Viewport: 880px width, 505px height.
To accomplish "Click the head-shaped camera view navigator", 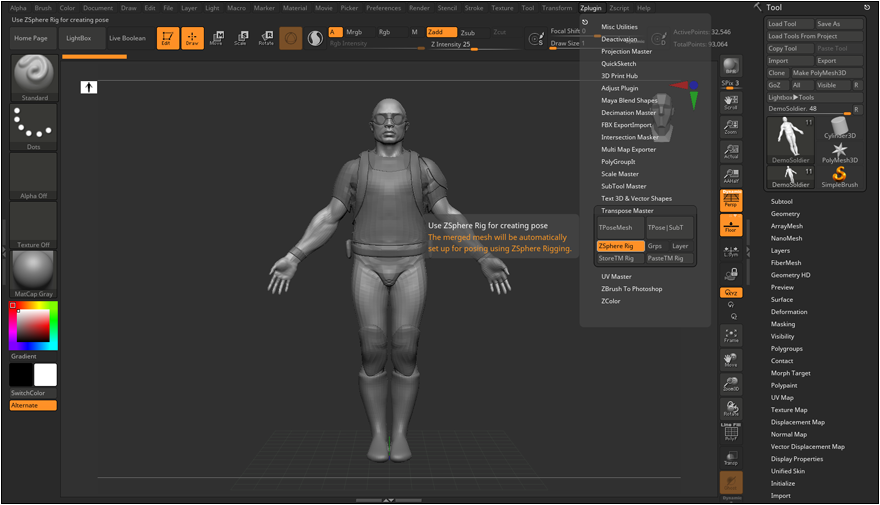I will [663, 116].
